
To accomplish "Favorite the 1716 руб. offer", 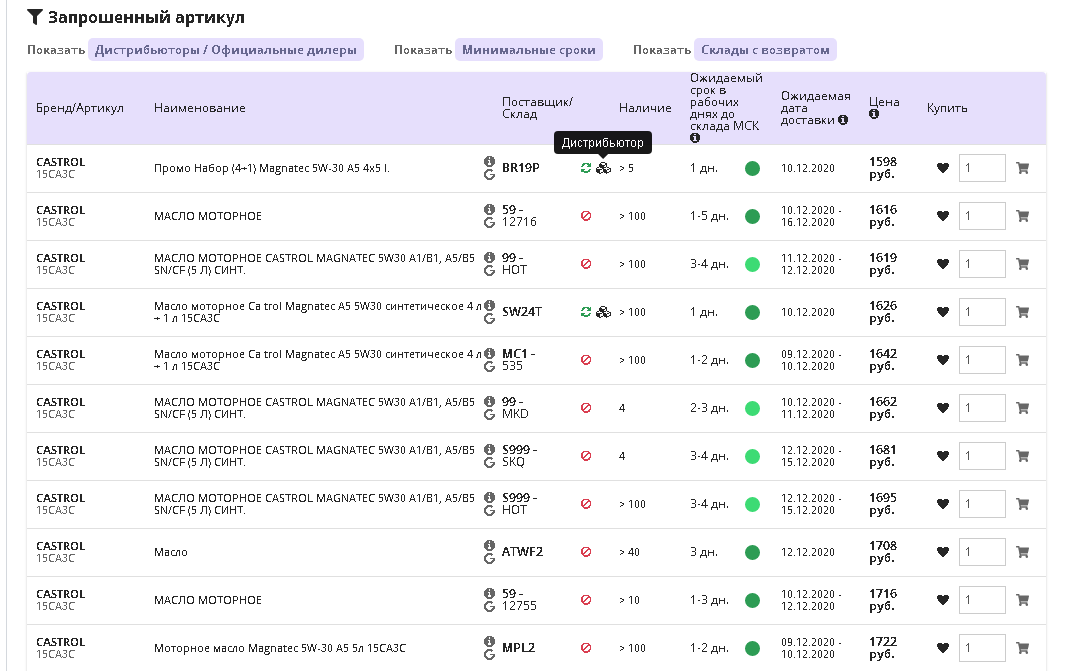I will [x=942, y=600].
